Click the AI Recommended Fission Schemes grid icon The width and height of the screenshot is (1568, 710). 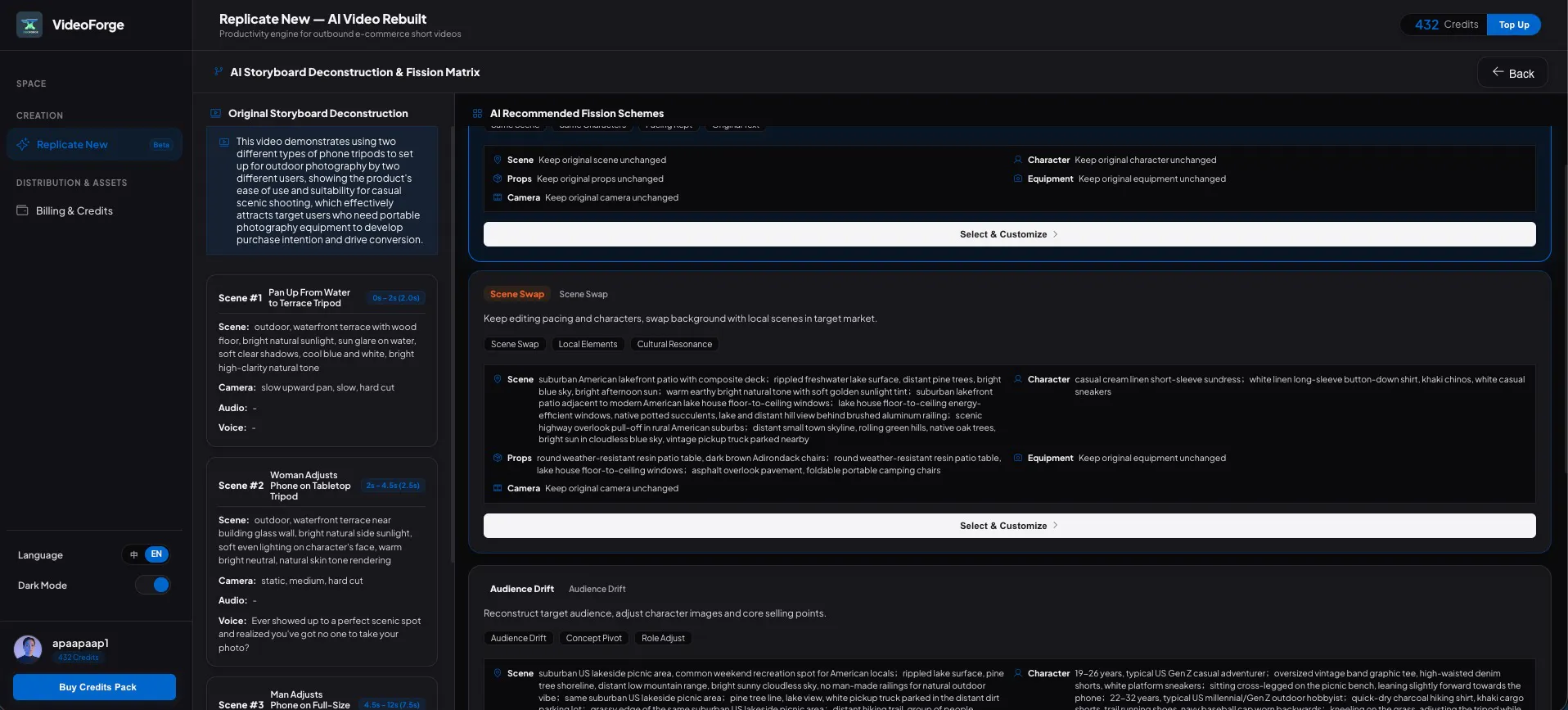(x=477, y=113)
